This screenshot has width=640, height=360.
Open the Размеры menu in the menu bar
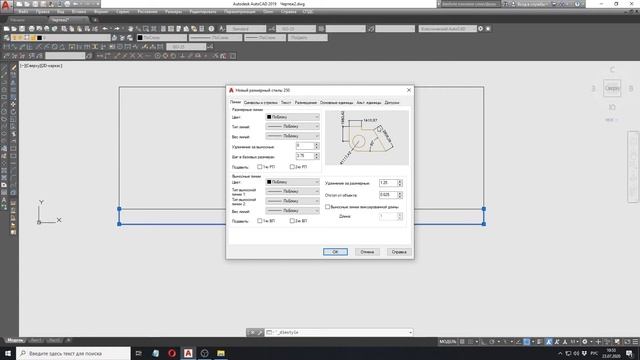[x=173, y=12]
